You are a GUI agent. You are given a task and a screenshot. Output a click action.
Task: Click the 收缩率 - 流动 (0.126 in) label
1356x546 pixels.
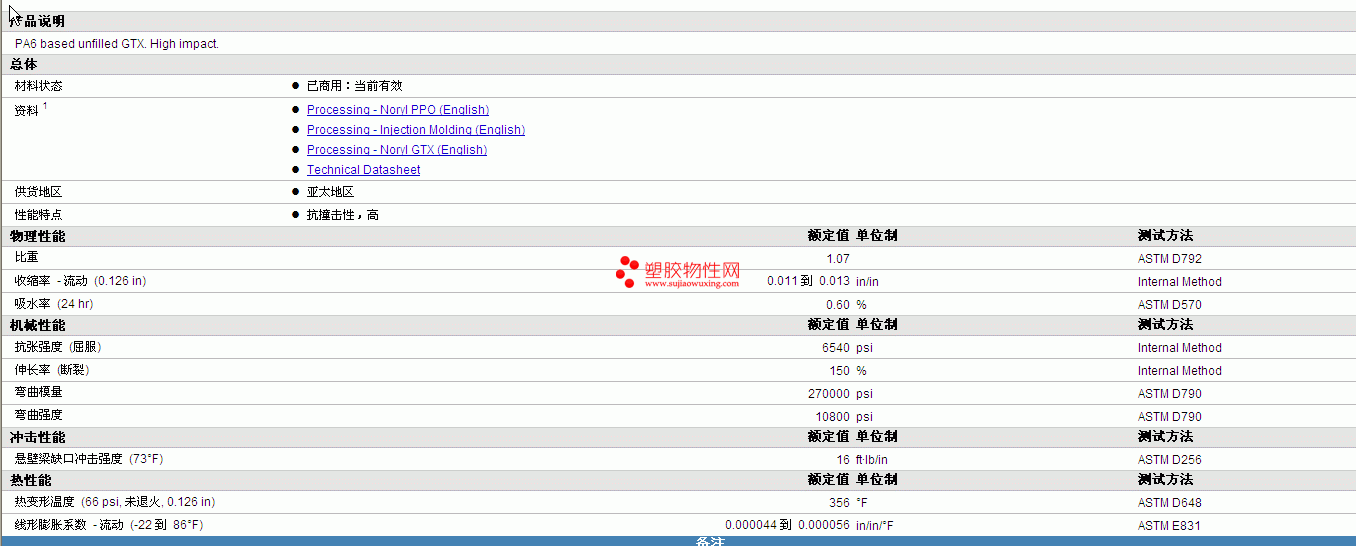[80, 281]
